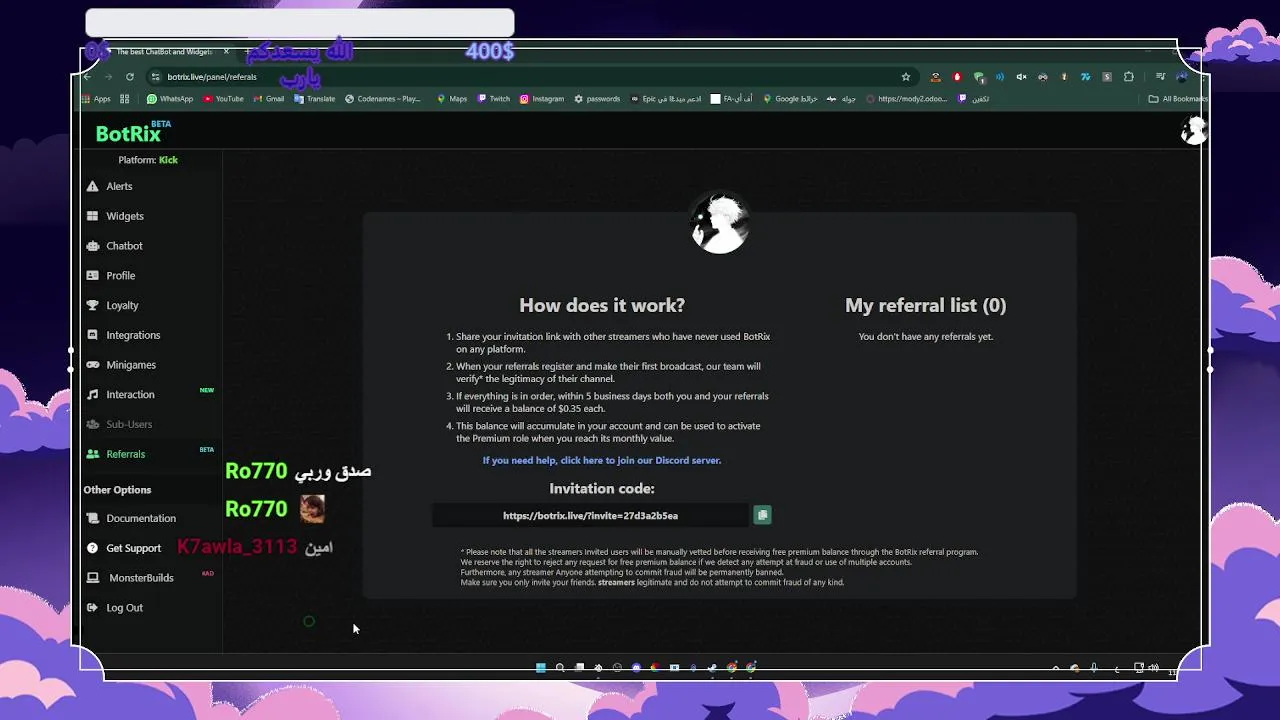1280x720 pixels.
Task: Close the BotRix browser tab
Action: pos(226,51)
